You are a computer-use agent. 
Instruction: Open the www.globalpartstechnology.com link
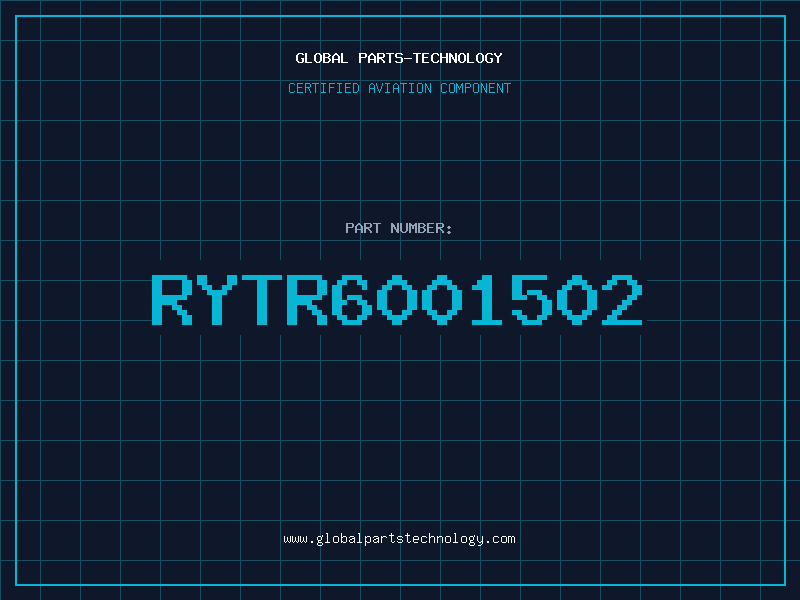(399, 539)
